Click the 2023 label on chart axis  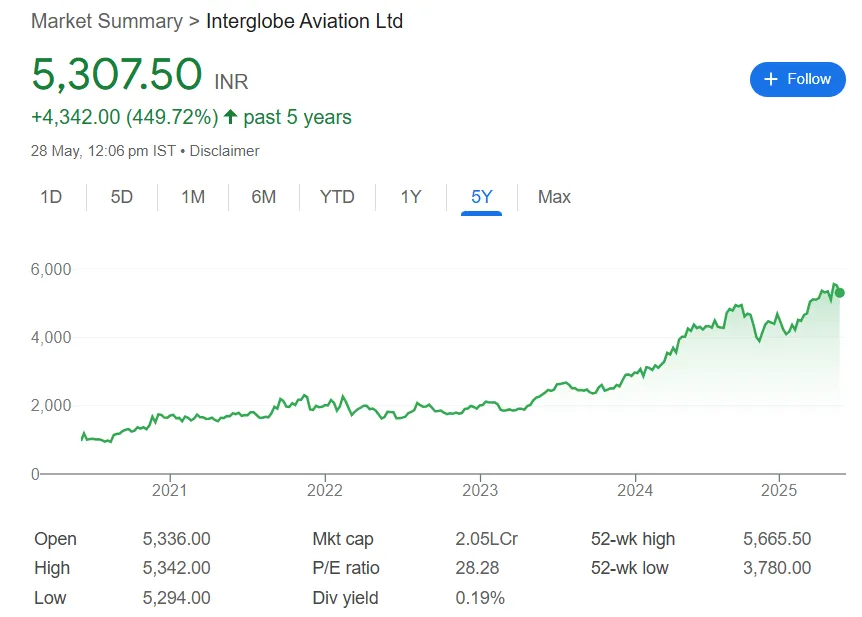click(480, 491)
